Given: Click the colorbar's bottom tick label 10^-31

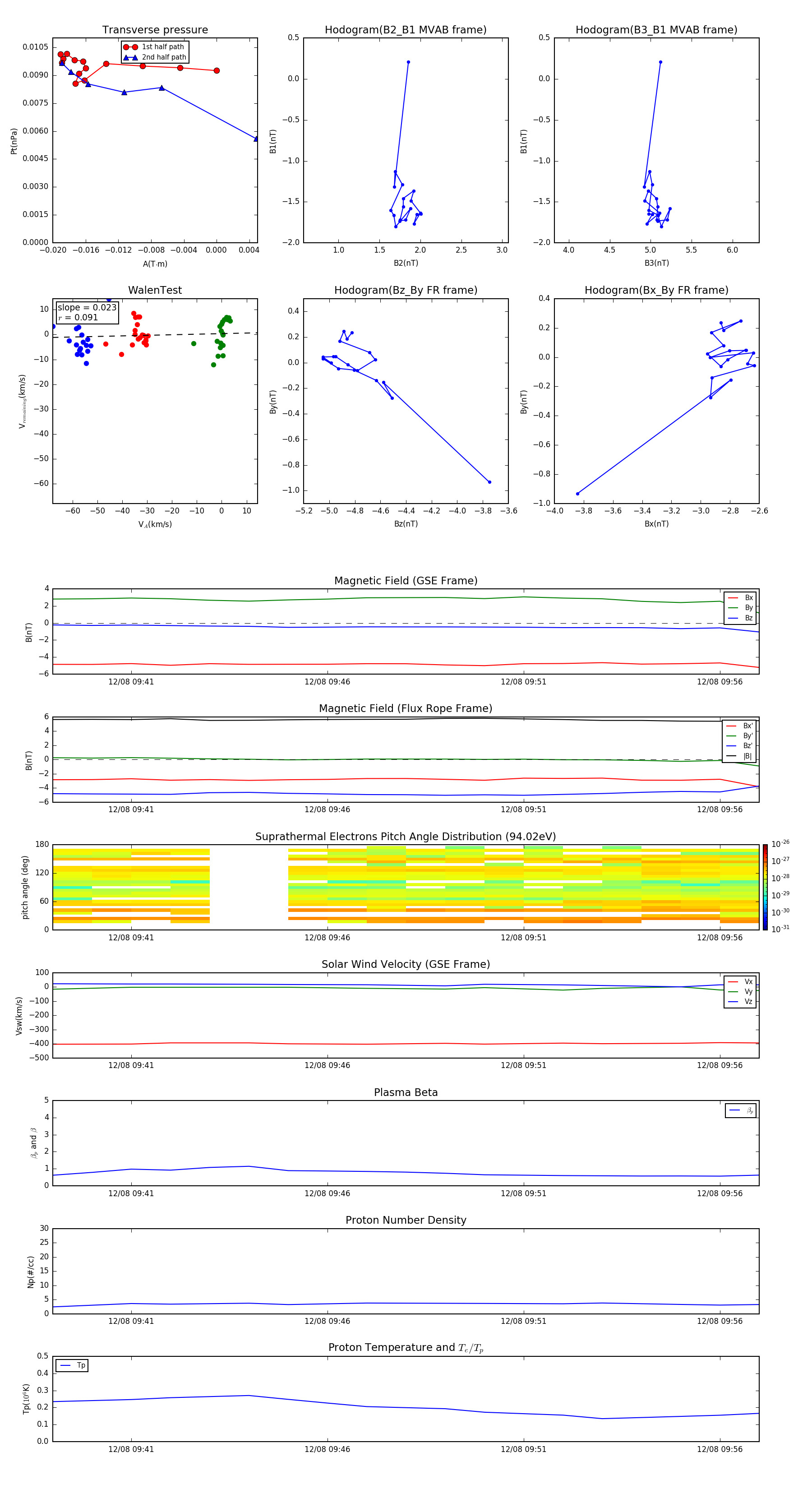Looking at the screenshot, I should 780,929.
